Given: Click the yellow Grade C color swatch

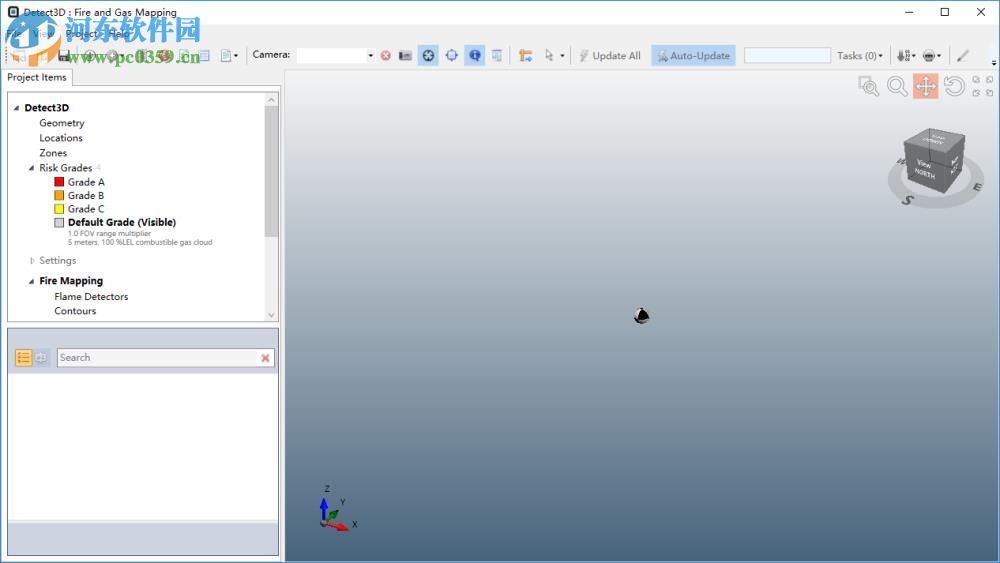Looking at the screenshot, I should (59, 208).
